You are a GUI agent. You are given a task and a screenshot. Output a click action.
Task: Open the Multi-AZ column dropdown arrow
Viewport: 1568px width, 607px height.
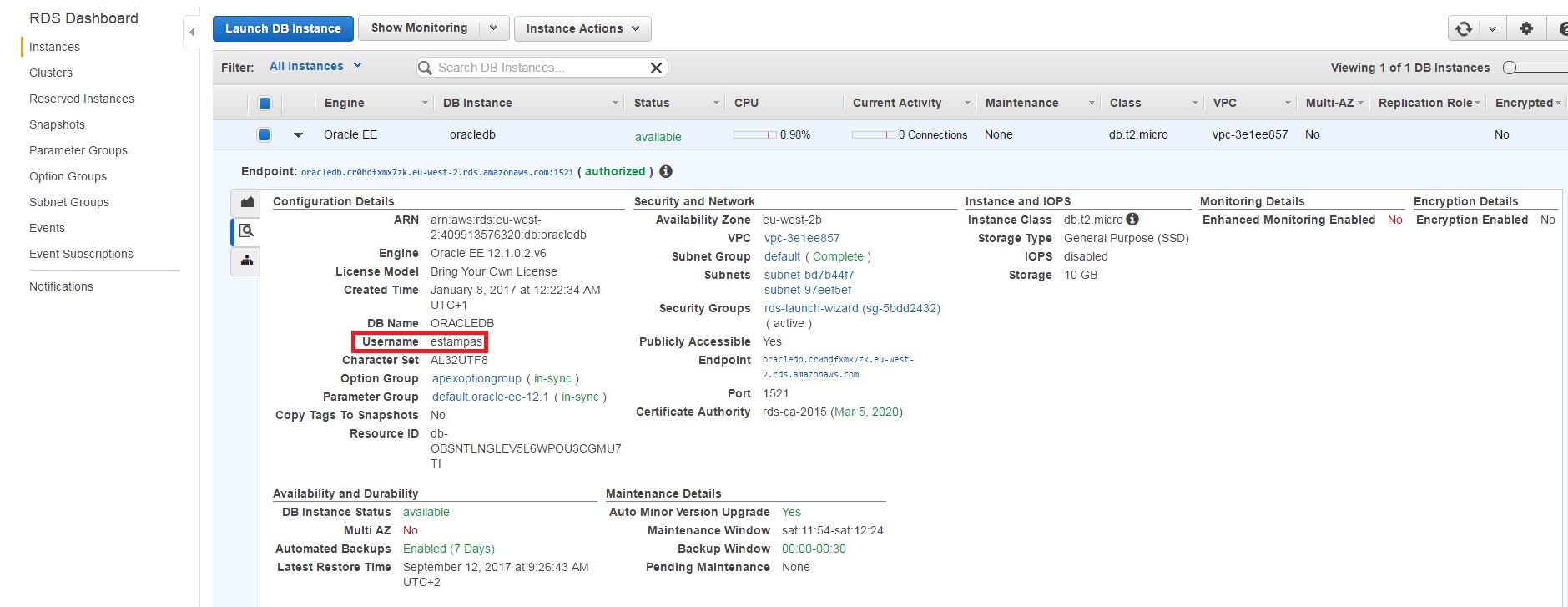1360,103
